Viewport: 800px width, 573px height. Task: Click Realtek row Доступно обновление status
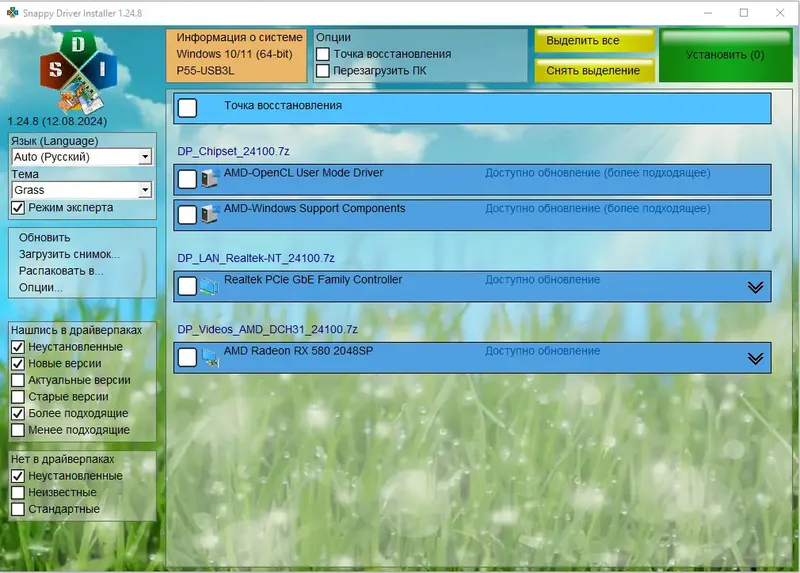pyautogui.click(x=542, y=280)
